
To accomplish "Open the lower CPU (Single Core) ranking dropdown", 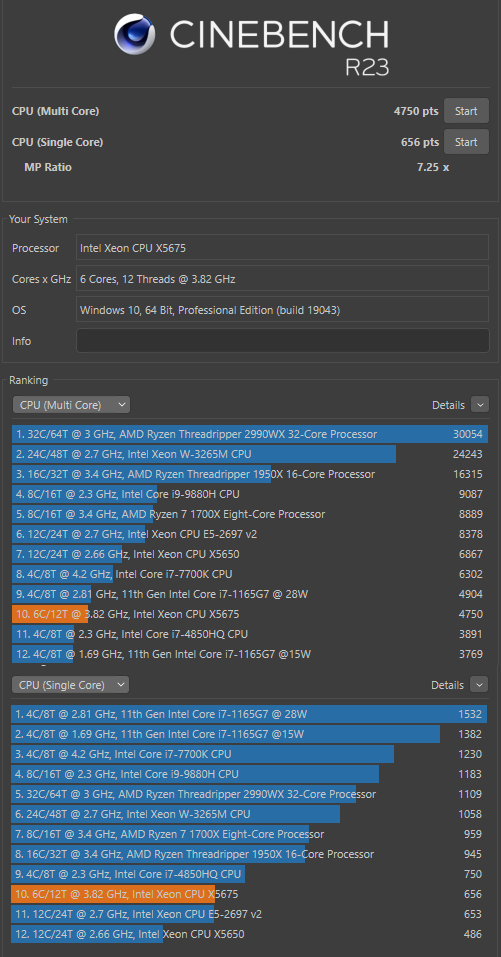I will 71,685.
